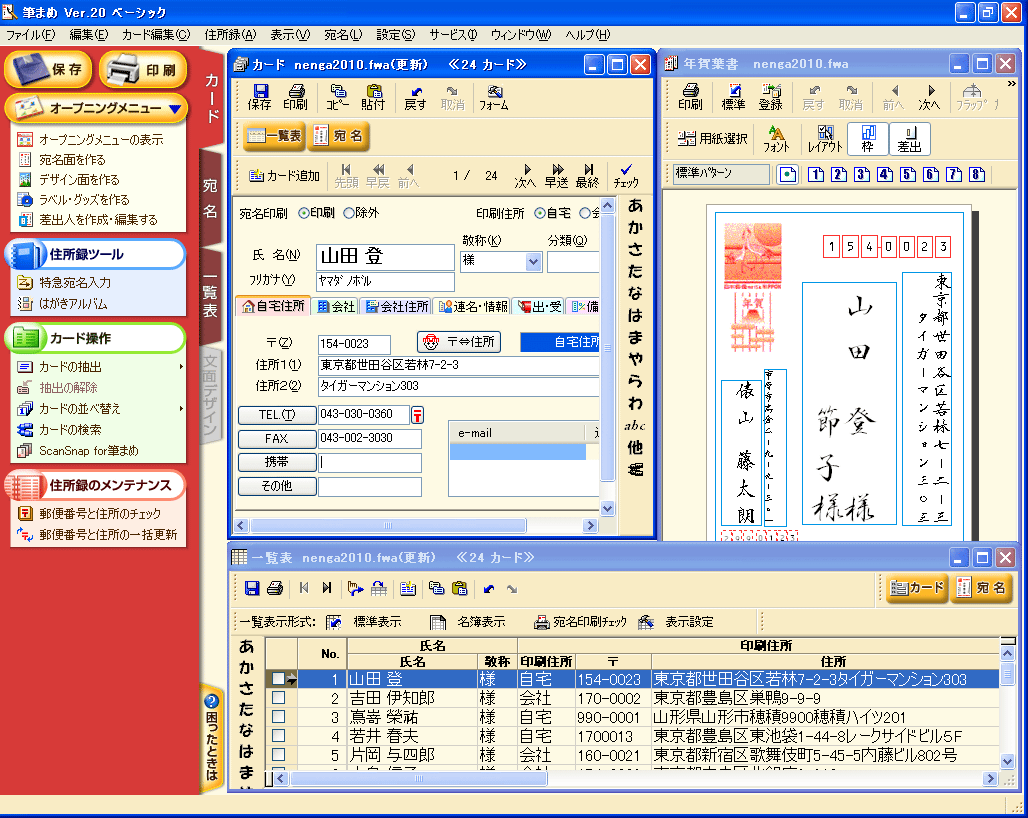The height and width of the screenshot is (818, 1028).
Task: Click the レイアウト icon in postcard toolbar
Action: tap(825, 139)
